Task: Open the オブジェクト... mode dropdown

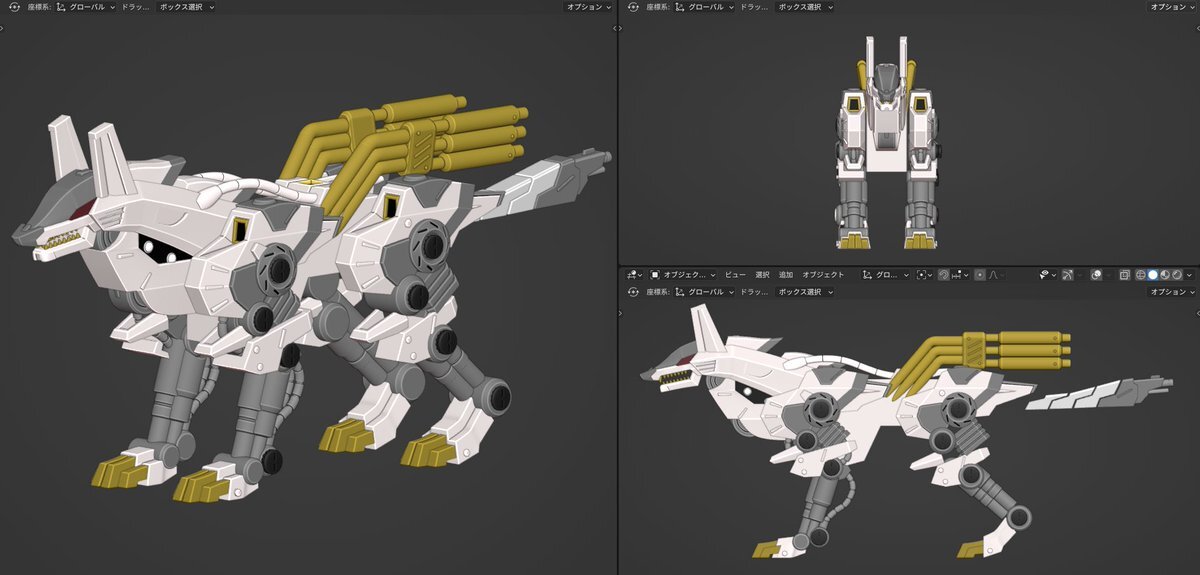Action: (x=683, y=274)
